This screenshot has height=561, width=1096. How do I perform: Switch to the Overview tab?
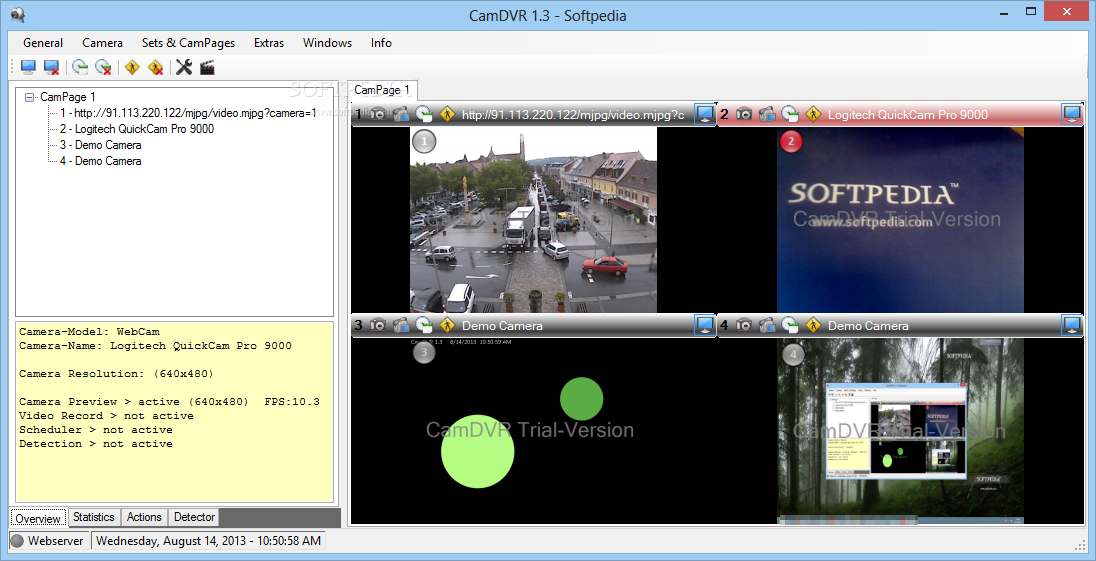coord(38,518)
